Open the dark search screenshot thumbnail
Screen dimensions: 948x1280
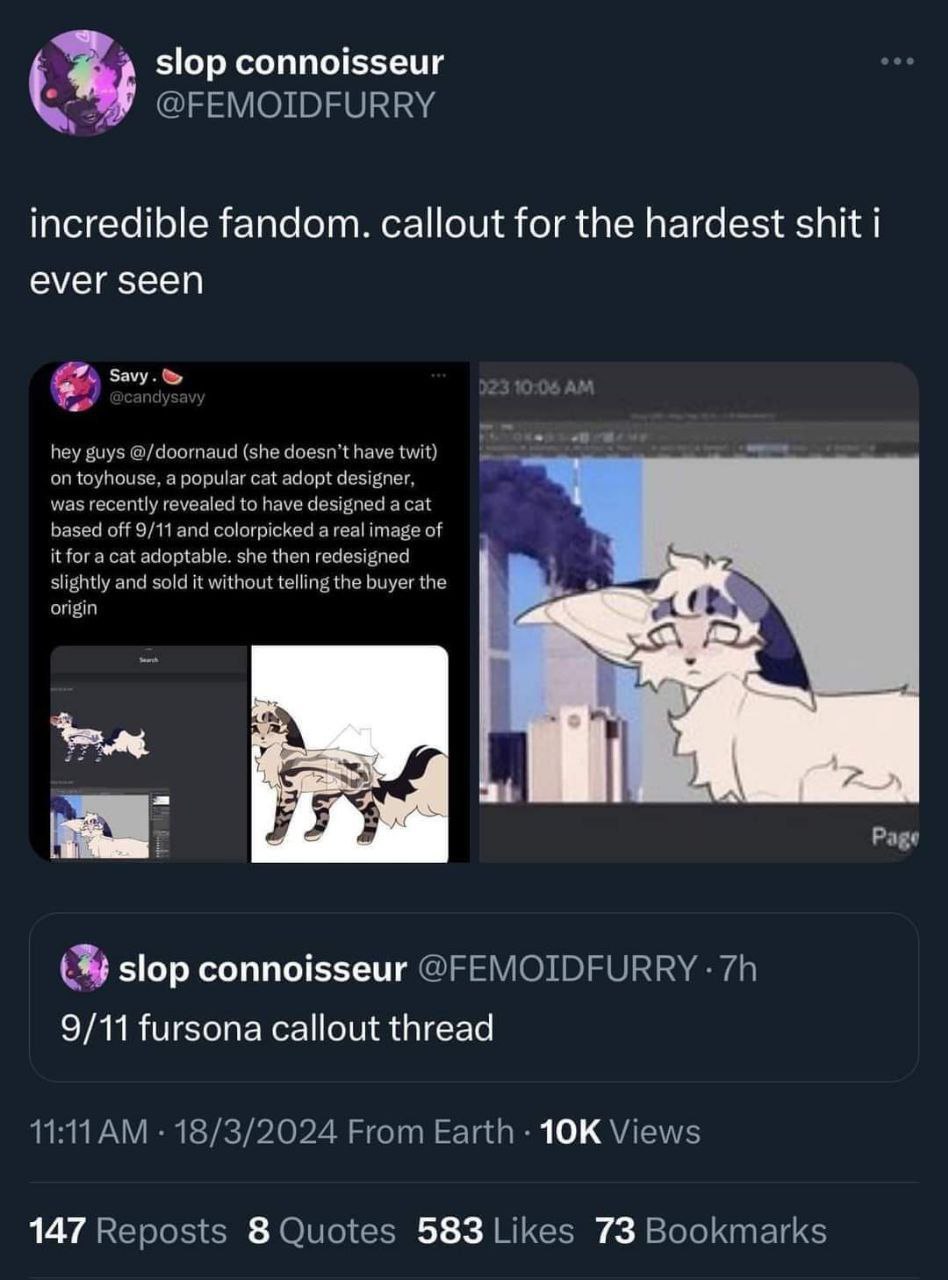[147, 753]
